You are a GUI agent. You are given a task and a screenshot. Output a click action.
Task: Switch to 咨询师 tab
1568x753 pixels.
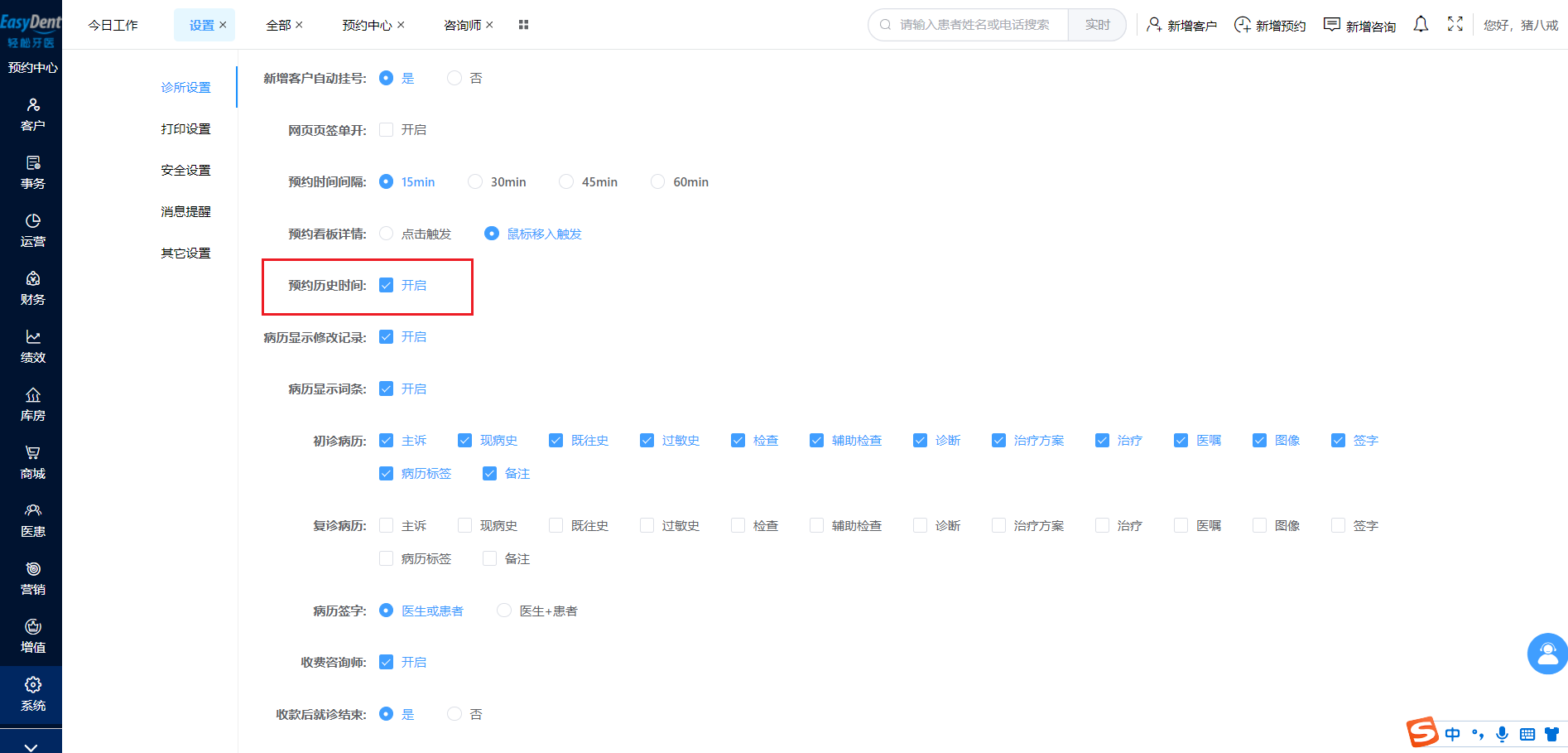pos(462,25)
